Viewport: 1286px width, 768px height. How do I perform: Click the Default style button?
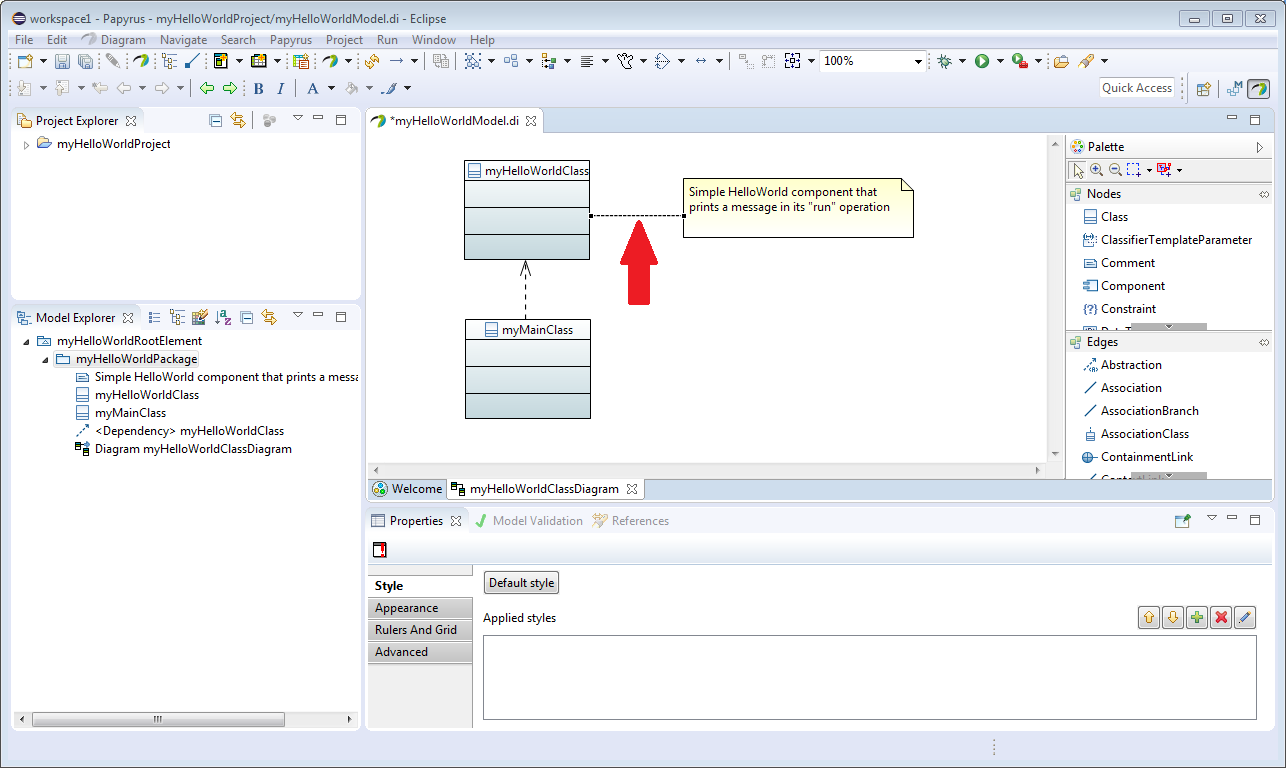pos(521,583)
